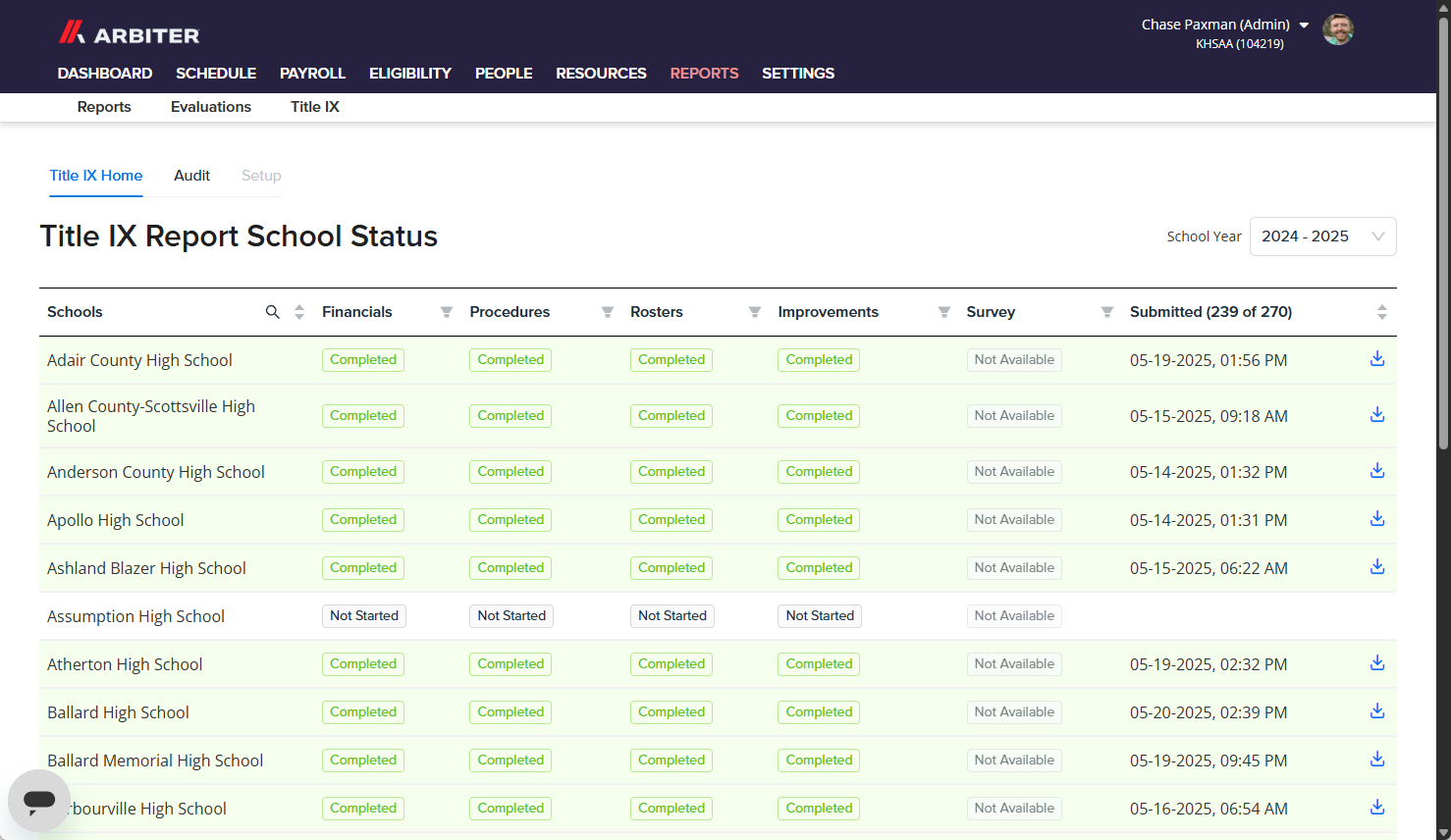Click Adair County Financials Completed badge
The image size is (1451, 840).
[363, 360]
